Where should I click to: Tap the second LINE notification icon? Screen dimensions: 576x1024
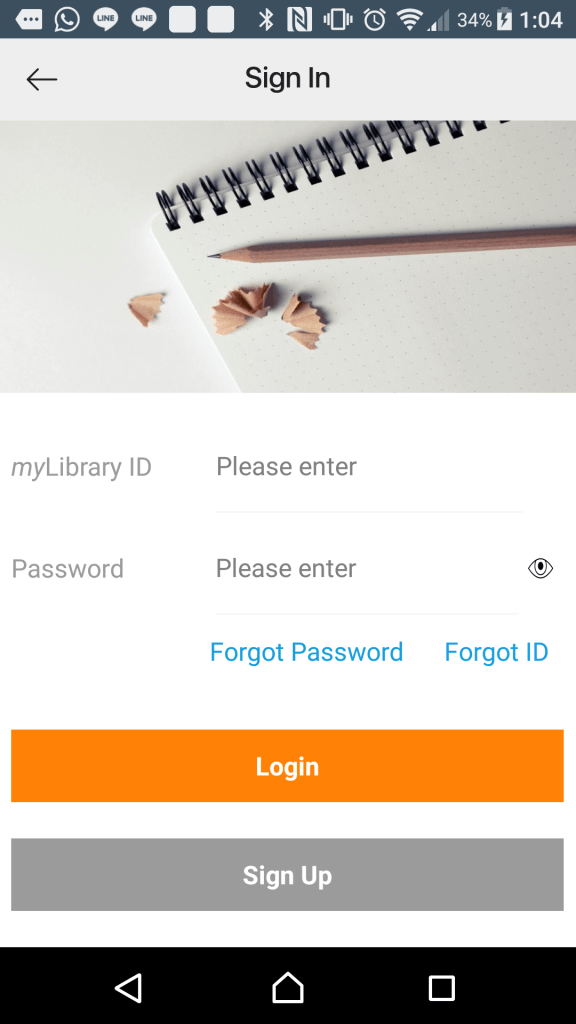coord(144,20)
